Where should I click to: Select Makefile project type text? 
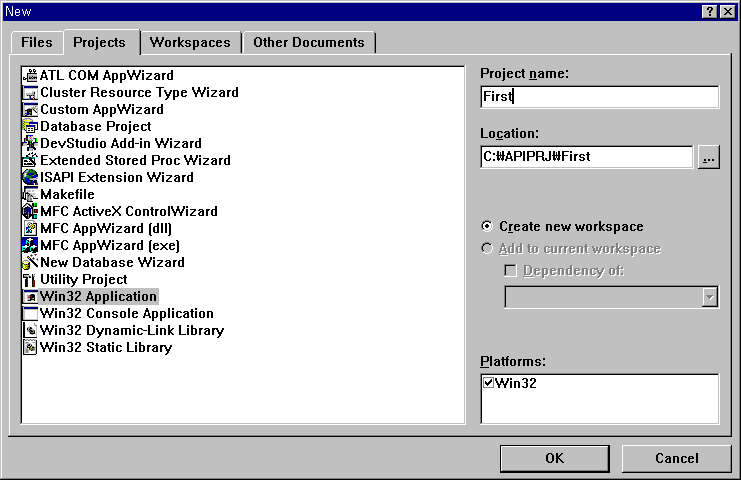(x=68, y=195)
